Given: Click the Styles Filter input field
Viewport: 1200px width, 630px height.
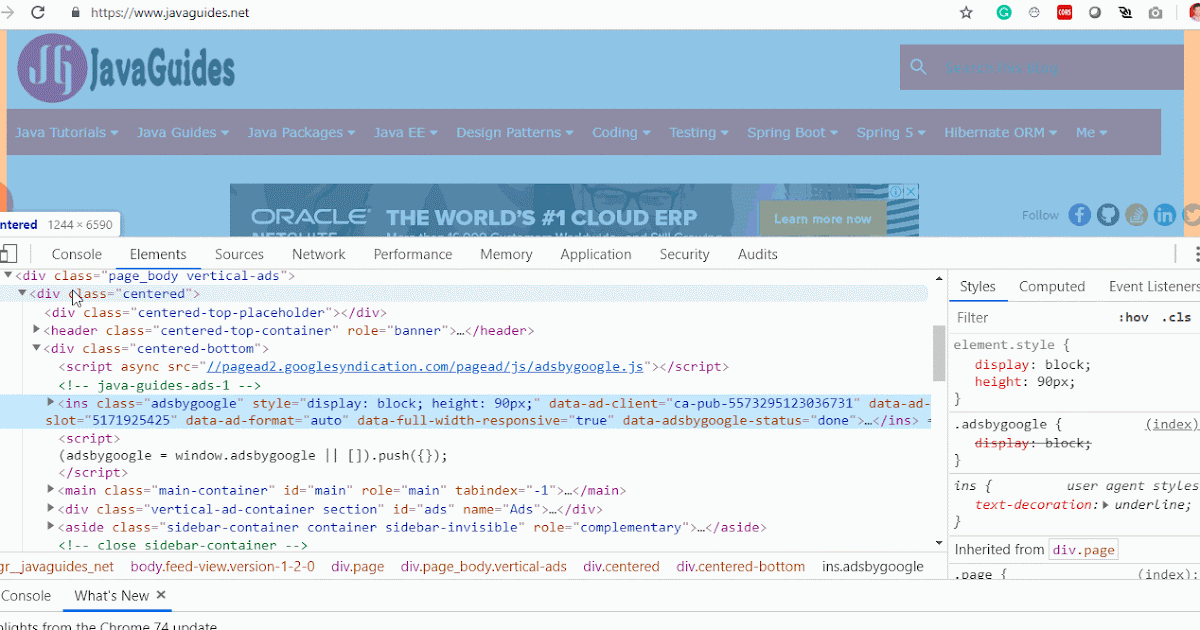Looking at the screenshot, I should 1030,317.
